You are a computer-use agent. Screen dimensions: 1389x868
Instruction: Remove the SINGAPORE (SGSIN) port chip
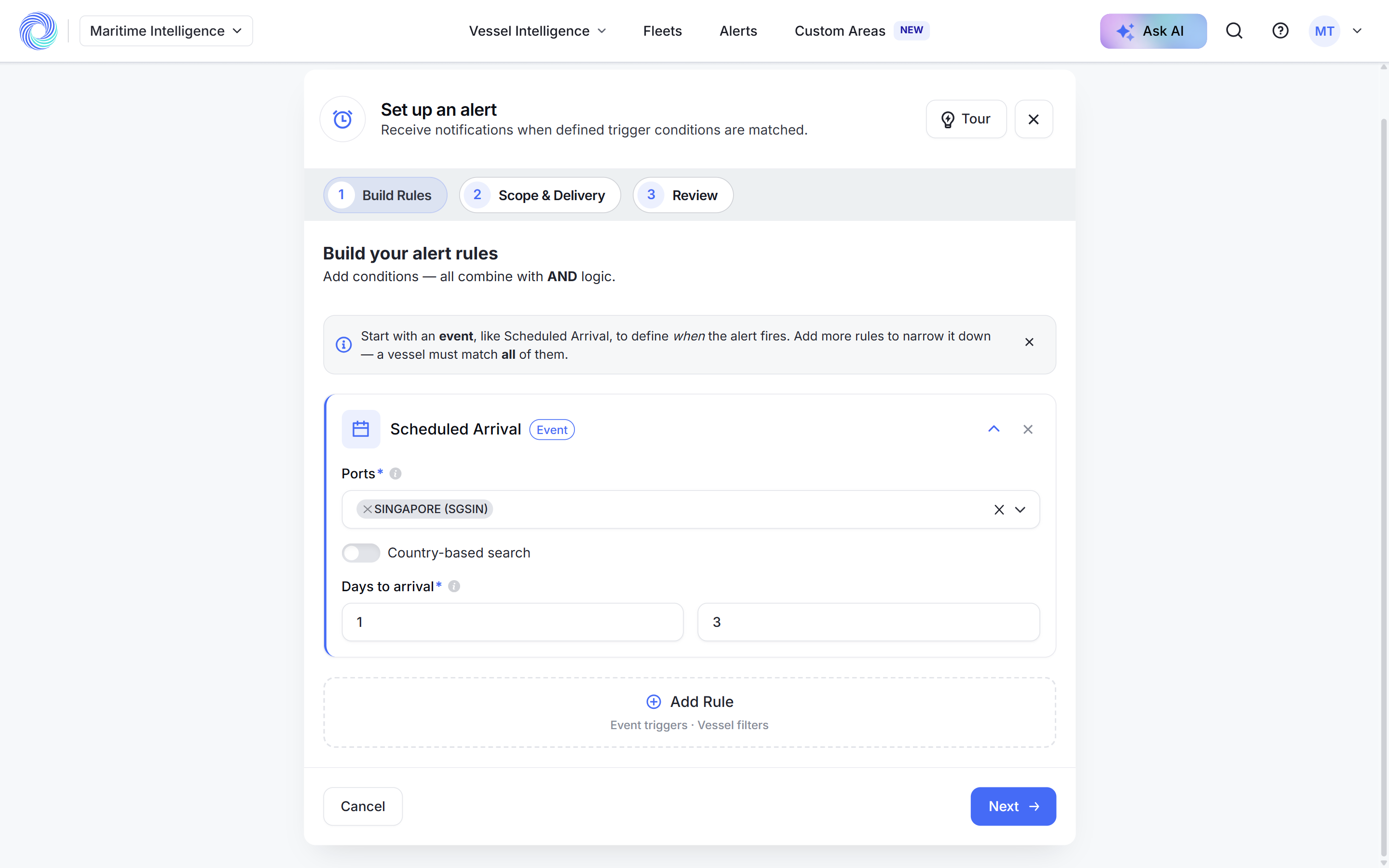click(368, 509)
